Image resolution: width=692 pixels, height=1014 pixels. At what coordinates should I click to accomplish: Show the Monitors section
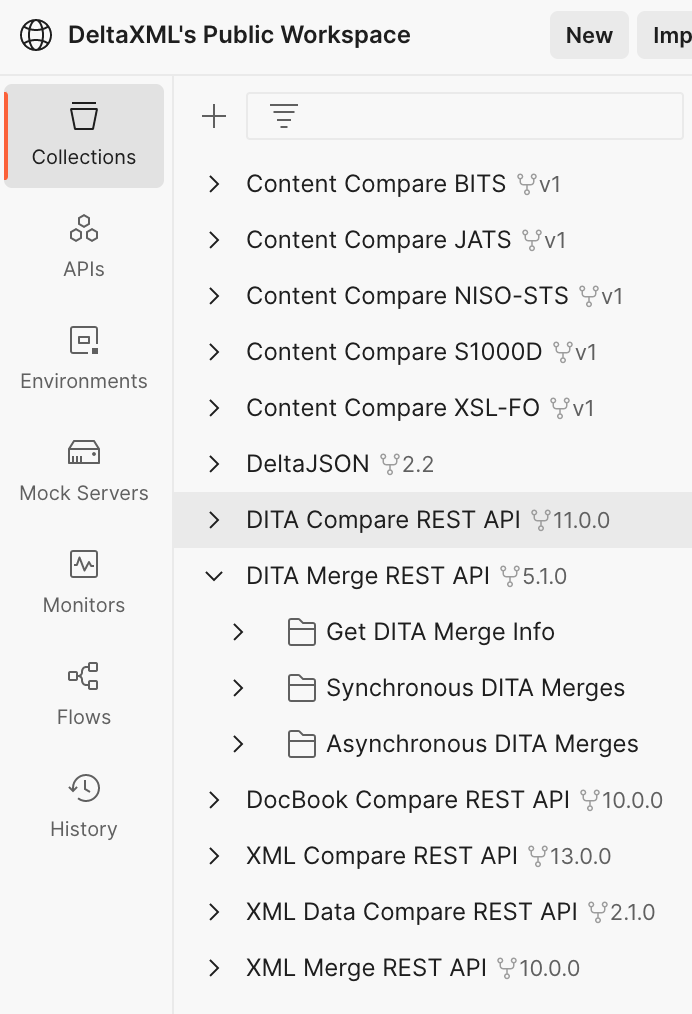[x=84, y=583]
